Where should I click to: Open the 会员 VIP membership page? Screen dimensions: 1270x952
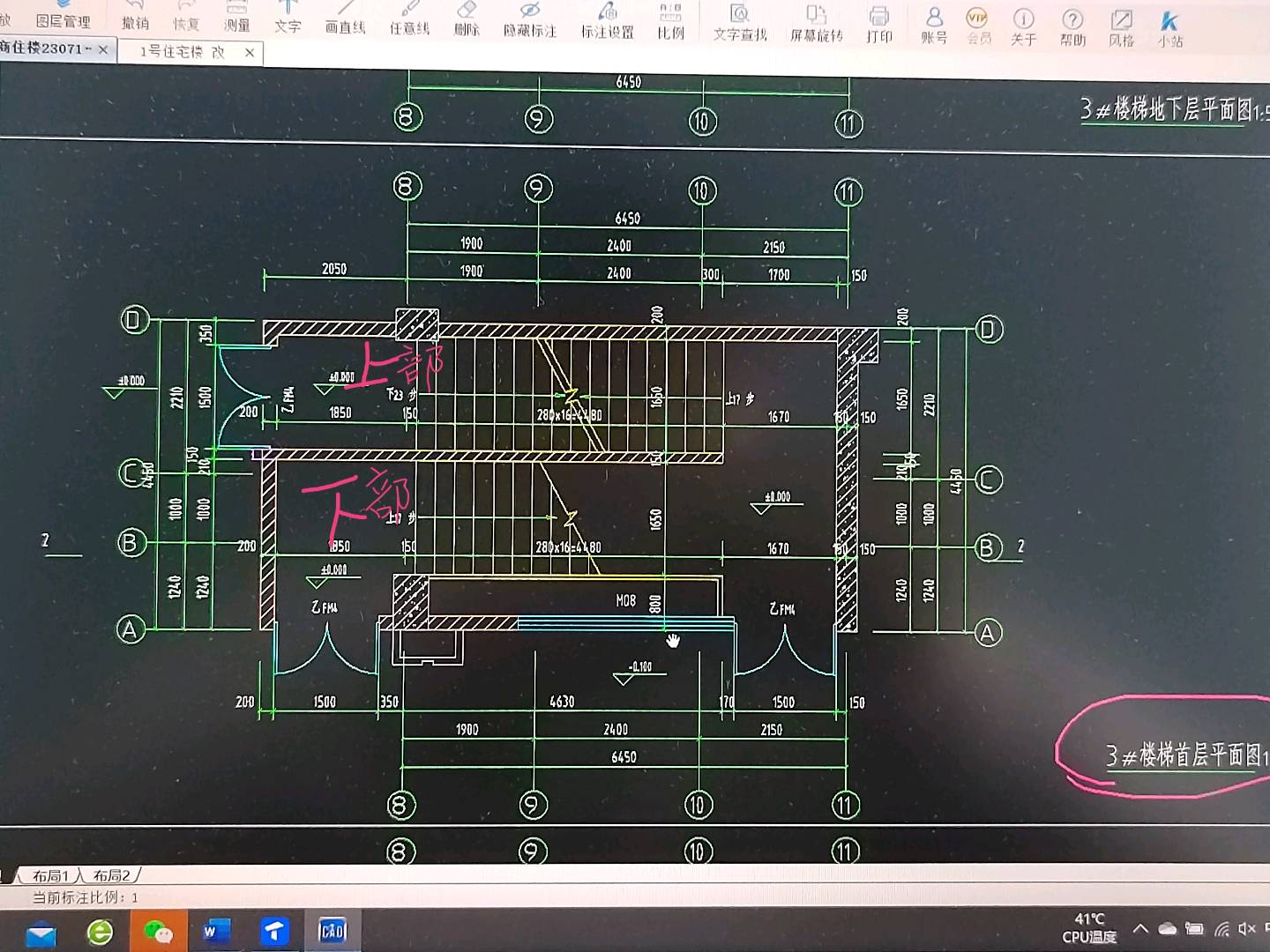pyautogui.click(x=979, y=27)
